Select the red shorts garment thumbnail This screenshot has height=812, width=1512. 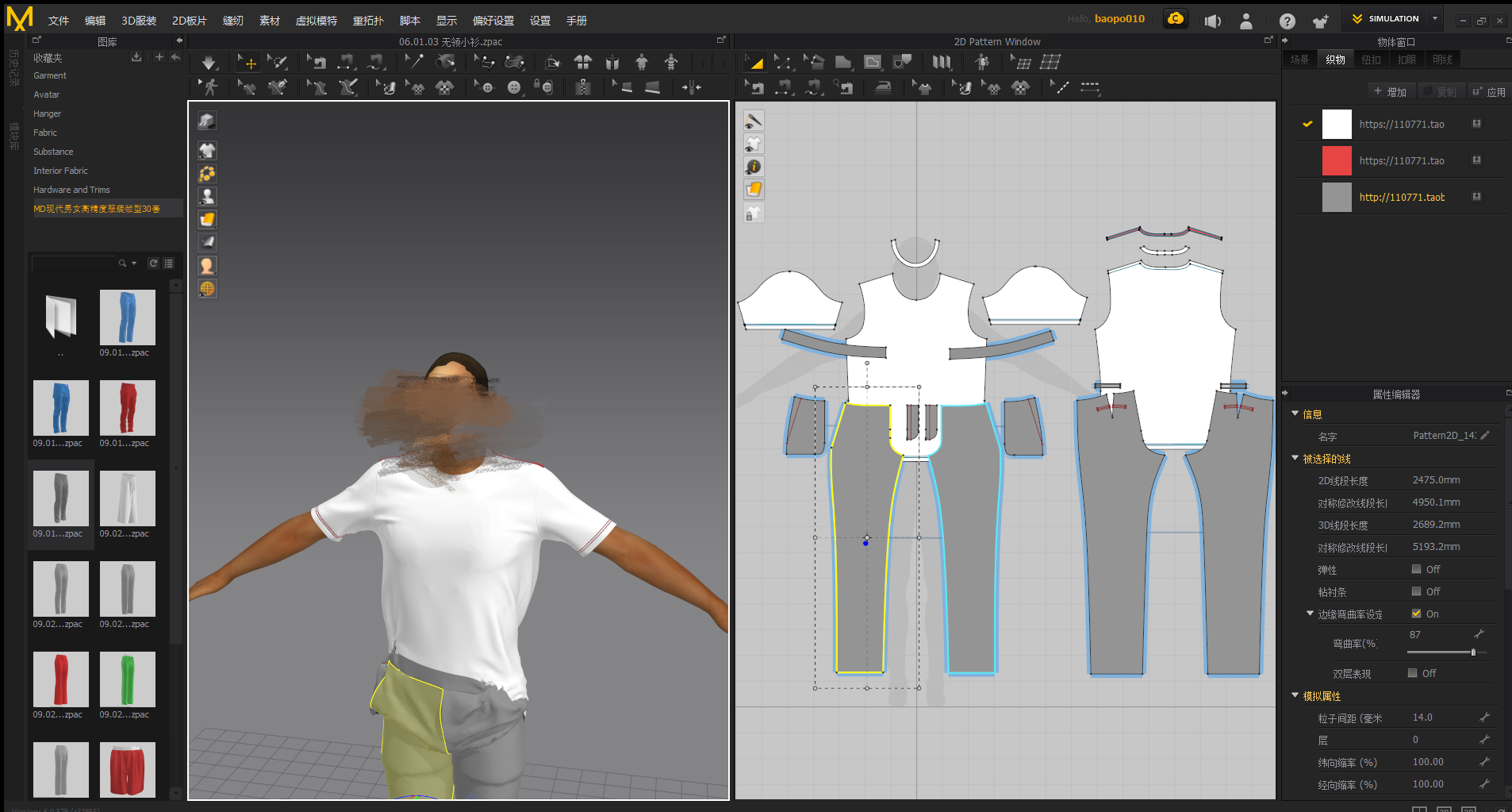point(128,769)
